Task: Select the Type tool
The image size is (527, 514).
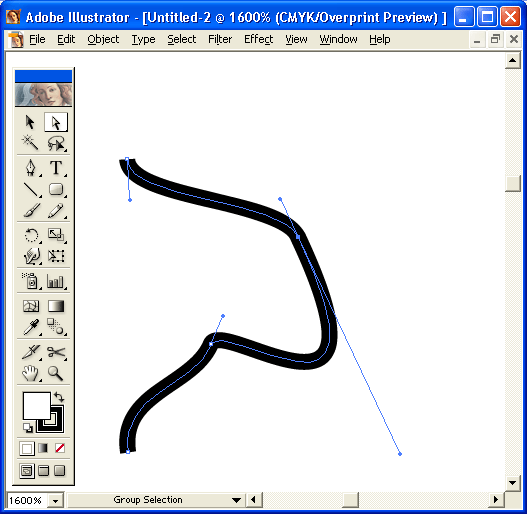Action: point(56,167)
